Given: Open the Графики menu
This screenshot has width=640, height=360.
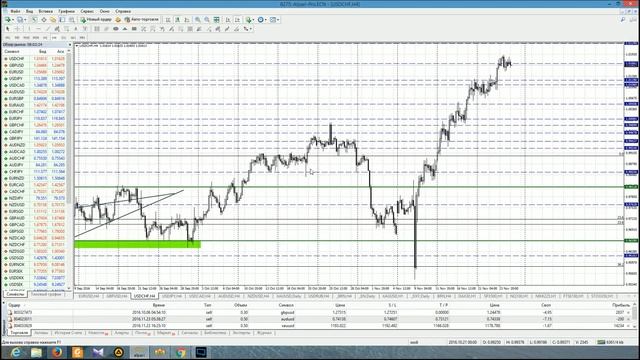Looking at the screenshot, I should pyautogui.click(x=66, y=11).
